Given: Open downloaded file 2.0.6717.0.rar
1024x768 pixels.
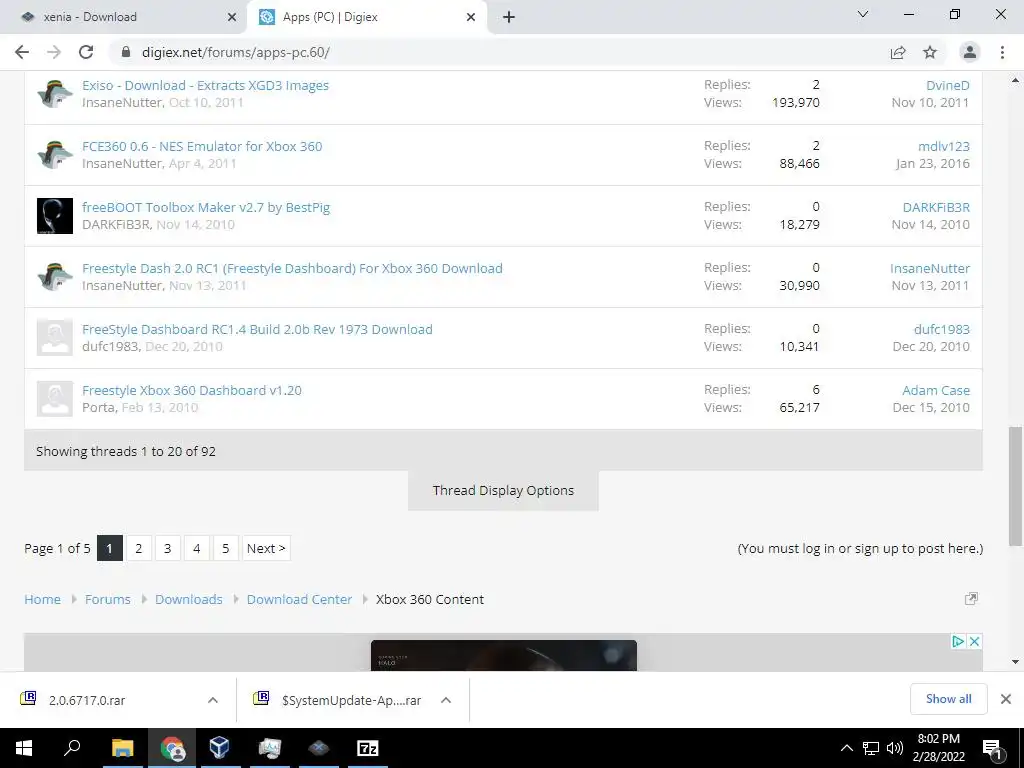Looking at the screenshot, I should click(87, 700).
